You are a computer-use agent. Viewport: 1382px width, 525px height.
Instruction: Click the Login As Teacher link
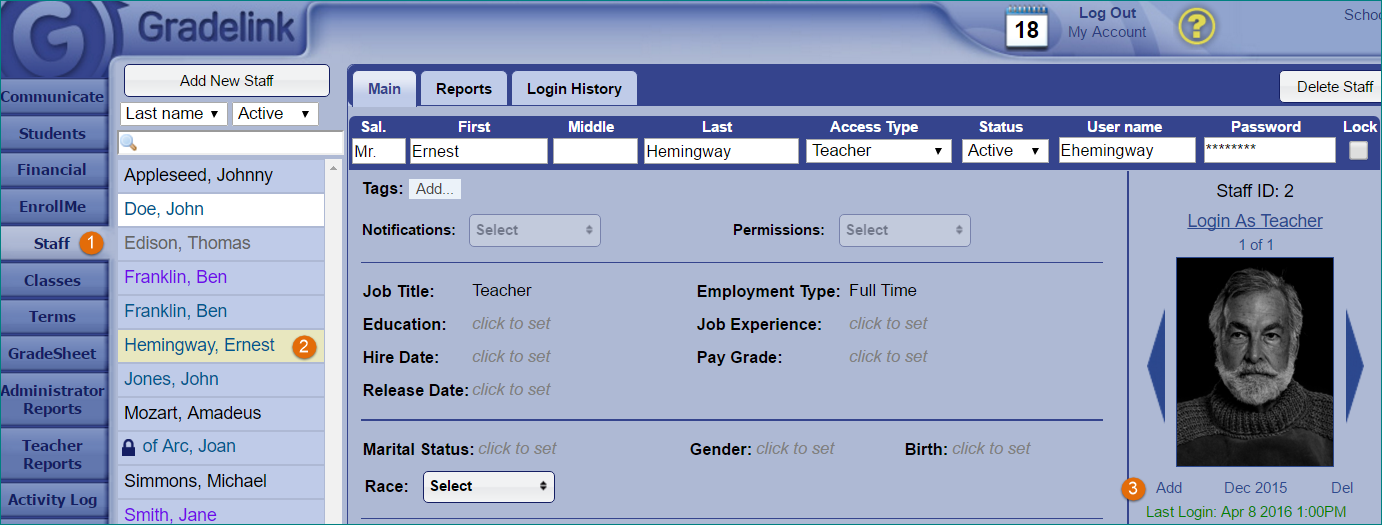click(1255, 221)
